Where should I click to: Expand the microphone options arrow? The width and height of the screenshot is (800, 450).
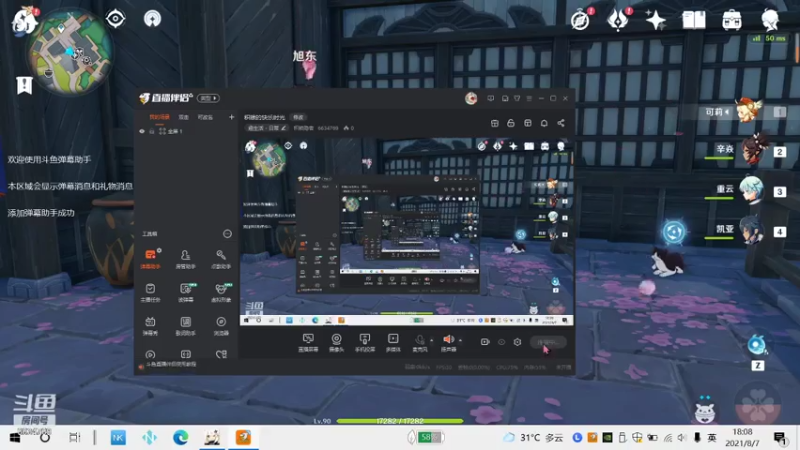click(432, 340)
